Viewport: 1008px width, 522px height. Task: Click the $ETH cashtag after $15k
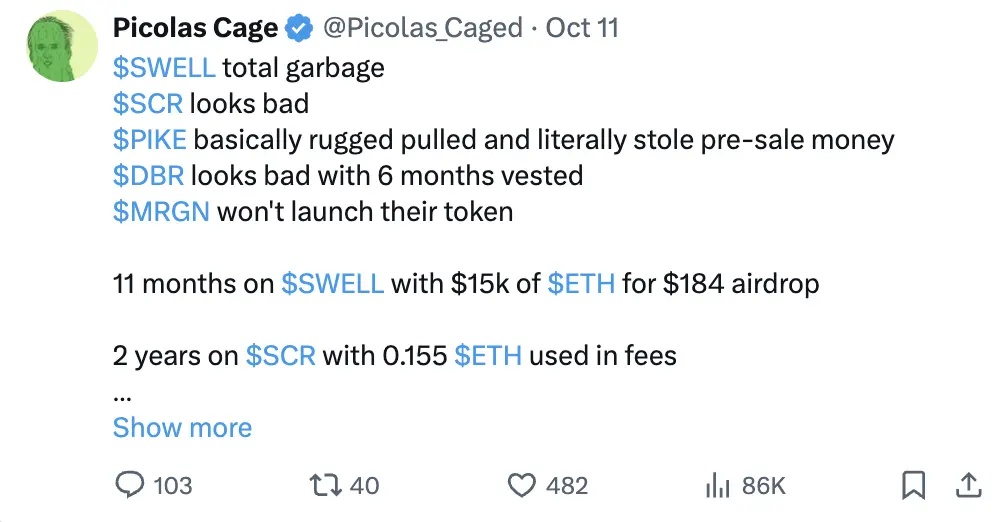coord(581,284)
